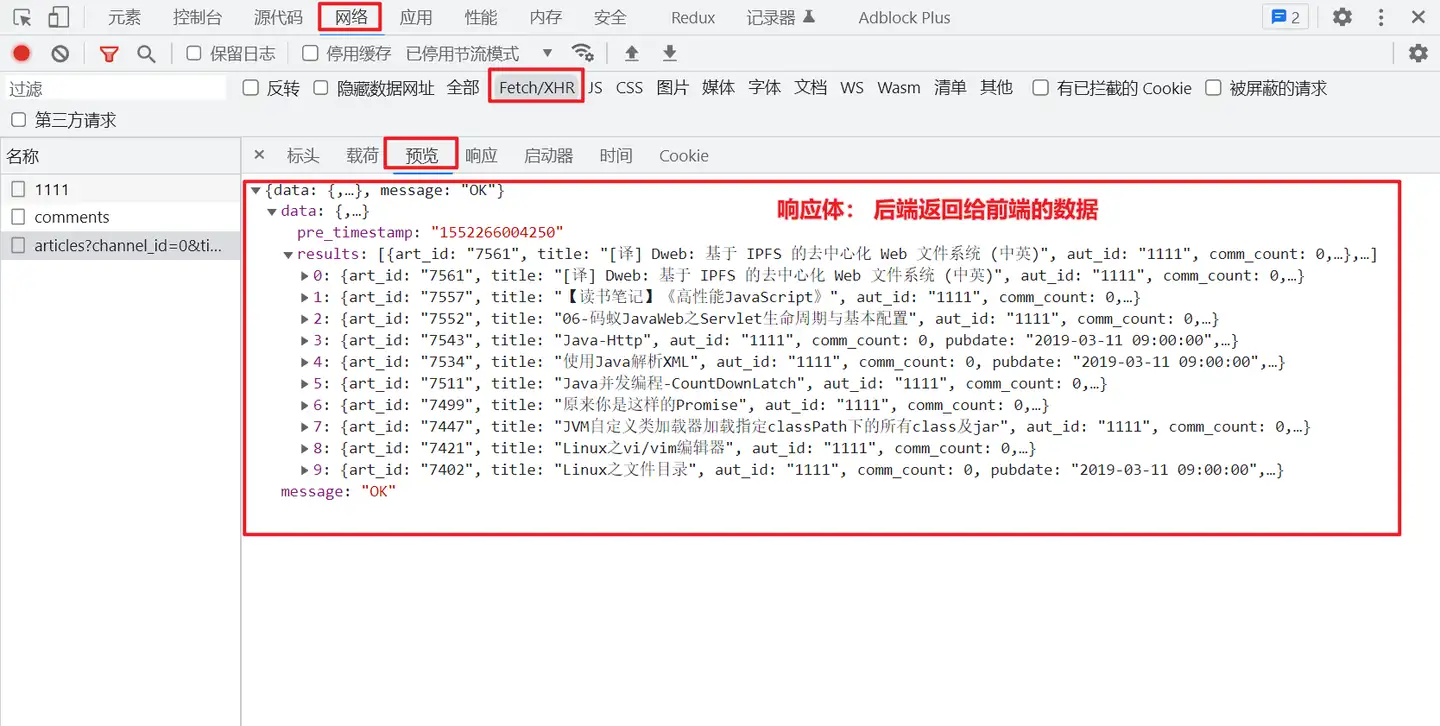The image size is (1440, 726).
Task: Select the comments request in the list
Action: click(120, 217)
